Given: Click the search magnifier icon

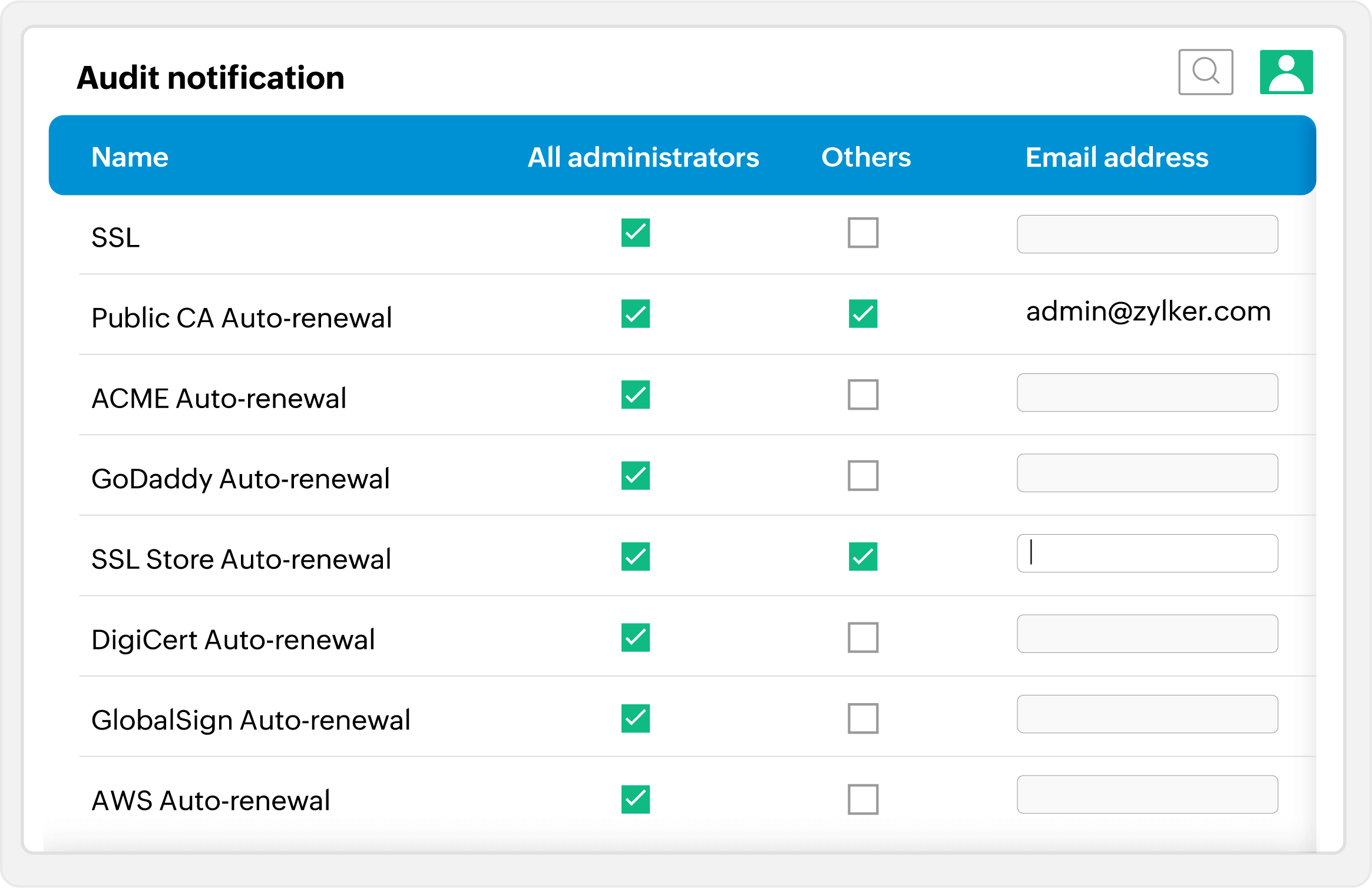Looking at the screenshot, I should 1205,72.
